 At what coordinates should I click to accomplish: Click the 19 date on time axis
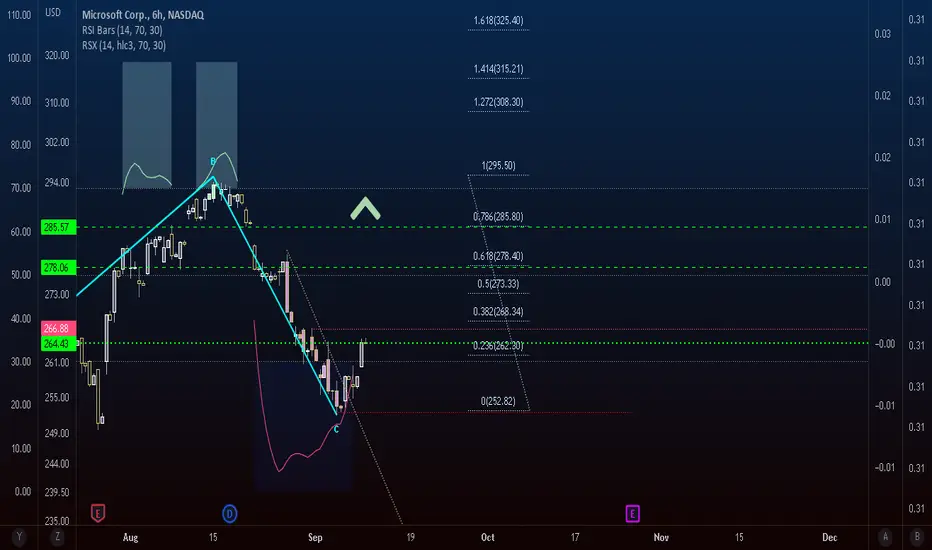point(410,538)
